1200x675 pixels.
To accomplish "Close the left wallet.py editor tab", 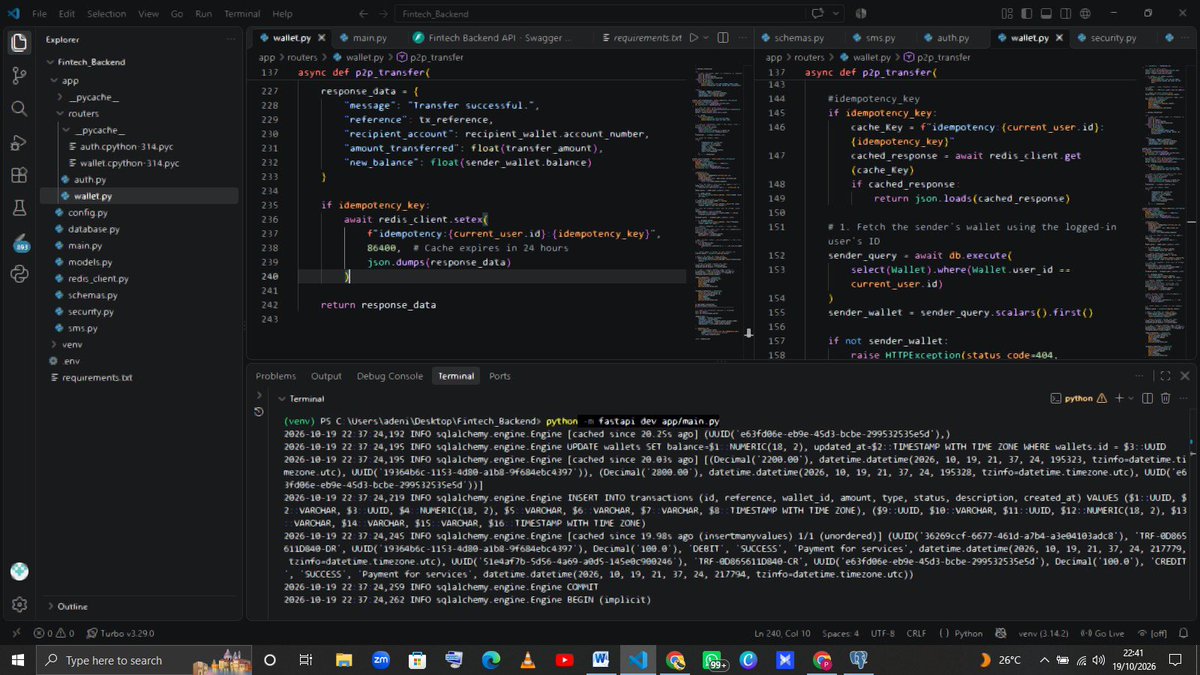I will pos(321,37).
